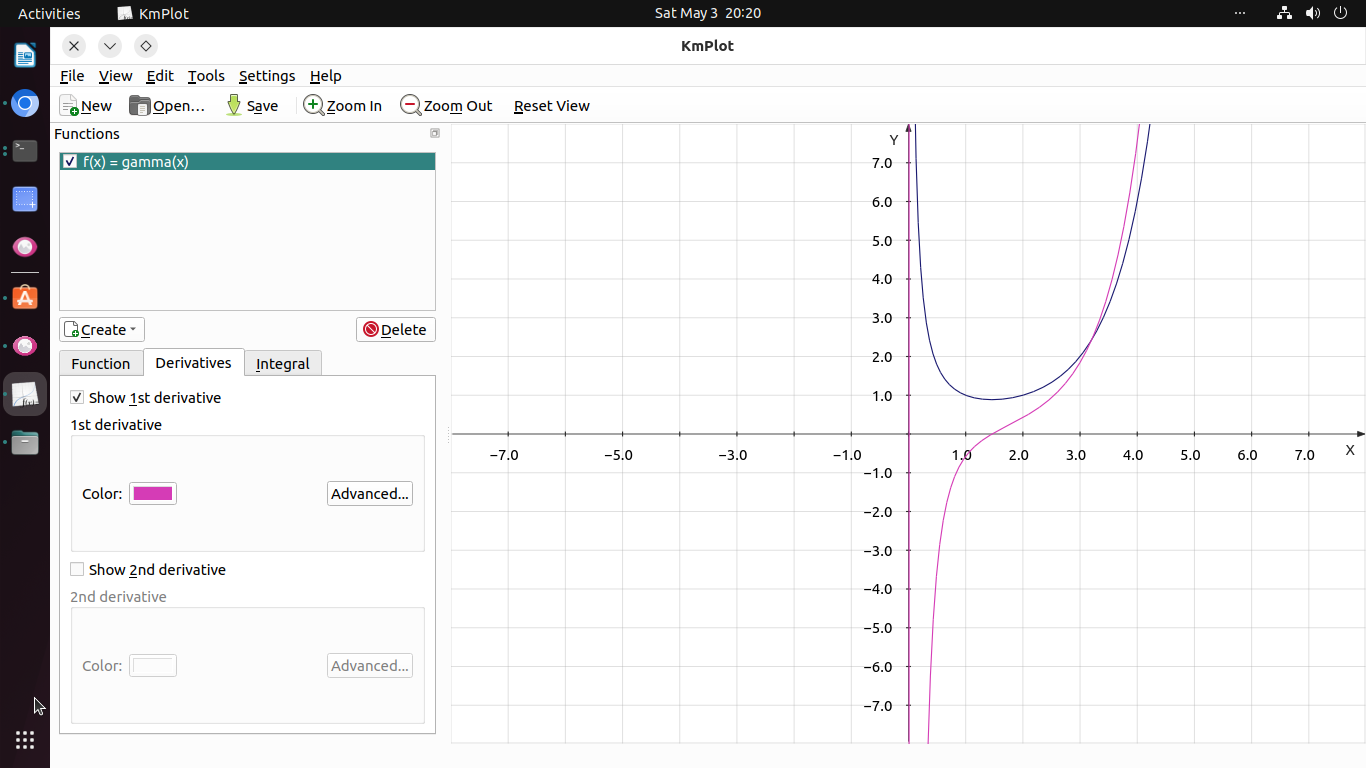The height and width of the screenshot is (768, 1366).
Task: Zoom in on the graph
Action: 343,106
